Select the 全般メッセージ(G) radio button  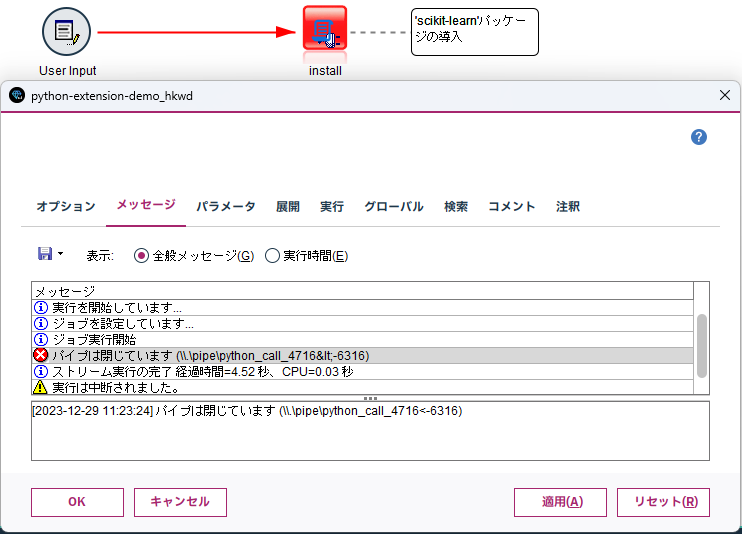click(141, 256)
